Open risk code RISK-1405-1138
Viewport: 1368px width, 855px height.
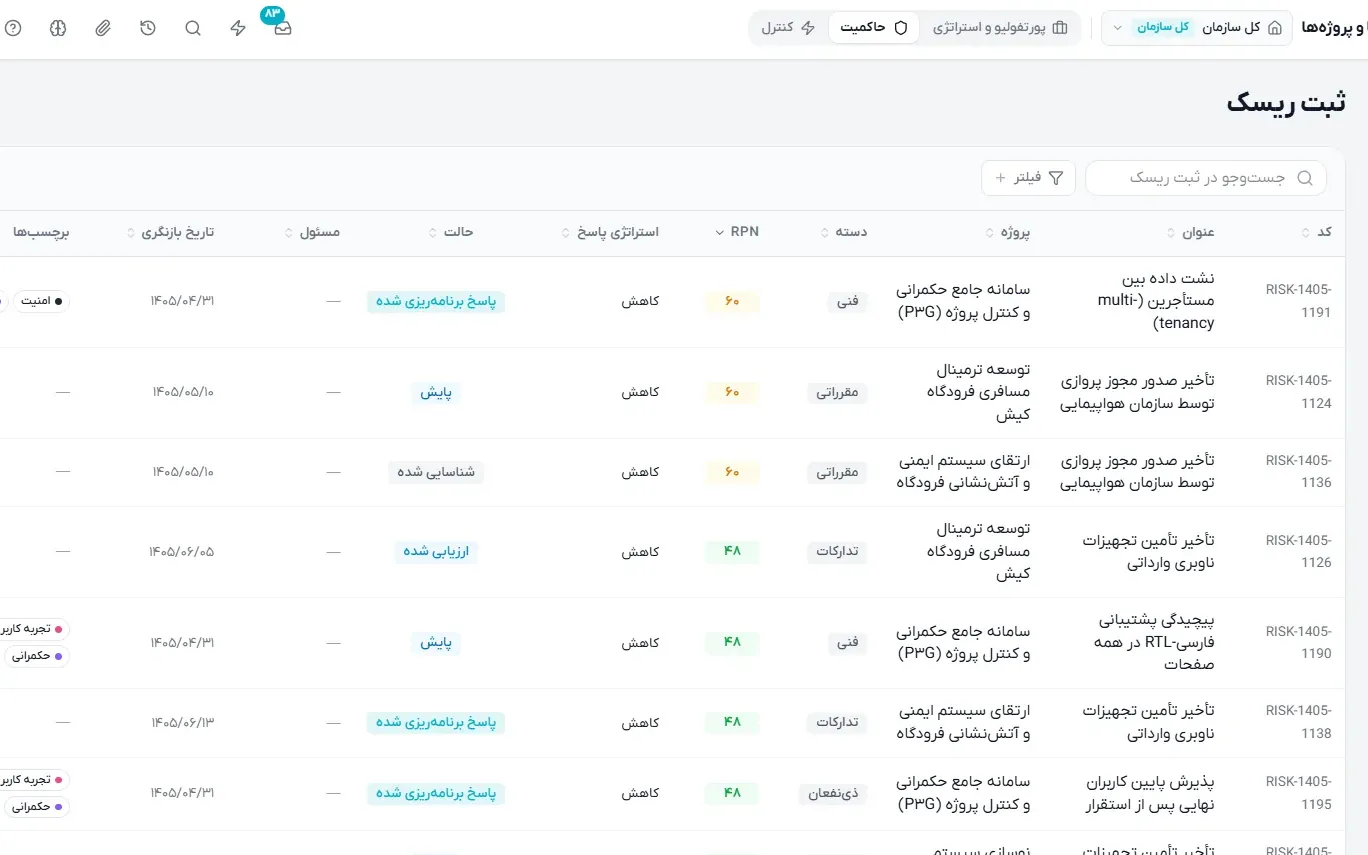[x=1298, y=722]
